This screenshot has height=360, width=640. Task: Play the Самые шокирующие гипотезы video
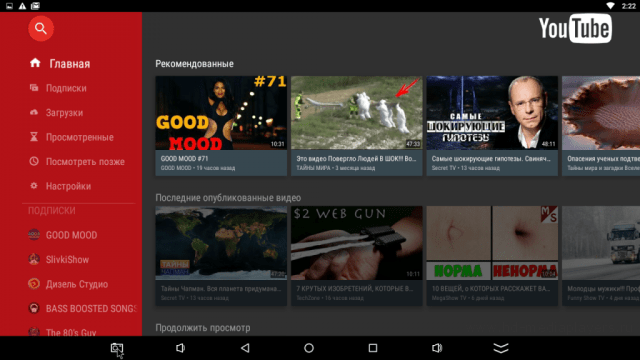point(492,113)
